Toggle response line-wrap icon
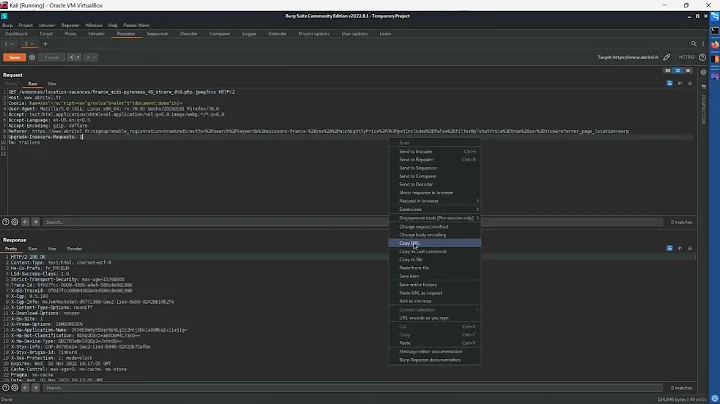The image size is (720, 404). click(x=669, y=248)
